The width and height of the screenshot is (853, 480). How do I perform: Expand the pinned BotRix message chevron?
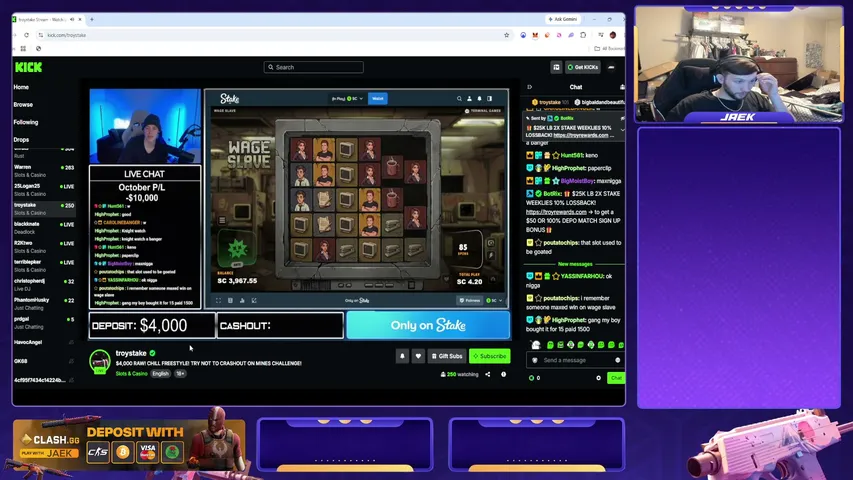click(622, 130)
